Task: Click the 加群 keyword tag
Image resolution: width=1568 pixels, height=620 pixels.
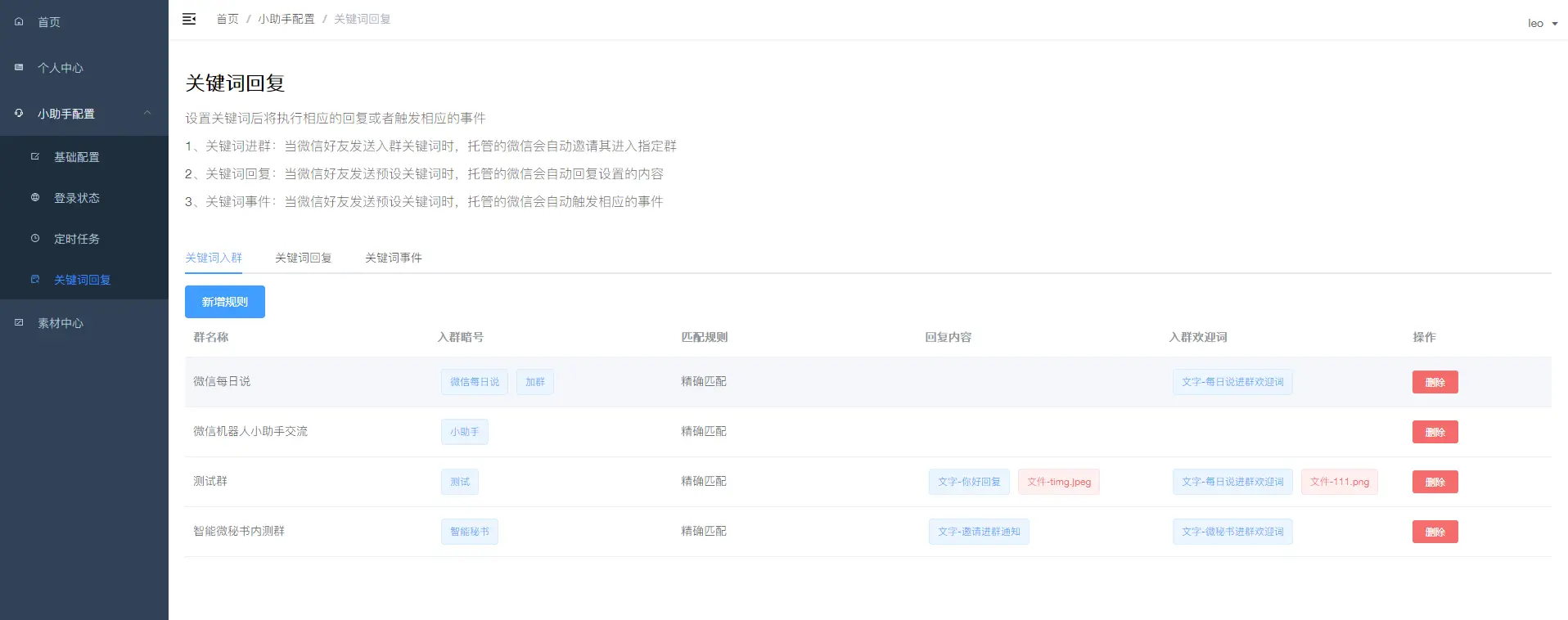Action: coord(535,382)
